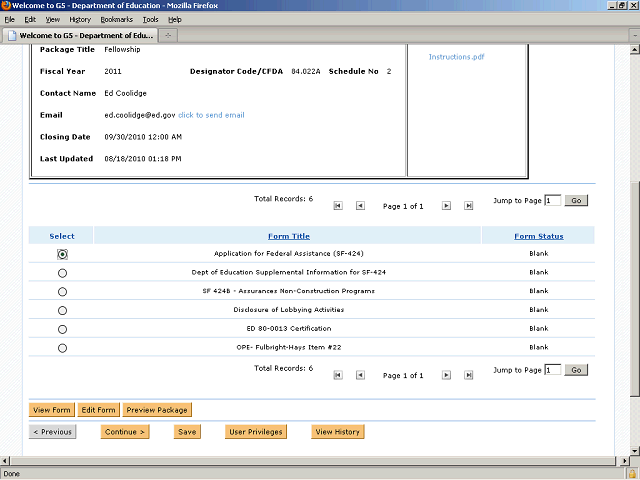
Task: Sort by Form Title column header
Action: [x=289, y=236]
